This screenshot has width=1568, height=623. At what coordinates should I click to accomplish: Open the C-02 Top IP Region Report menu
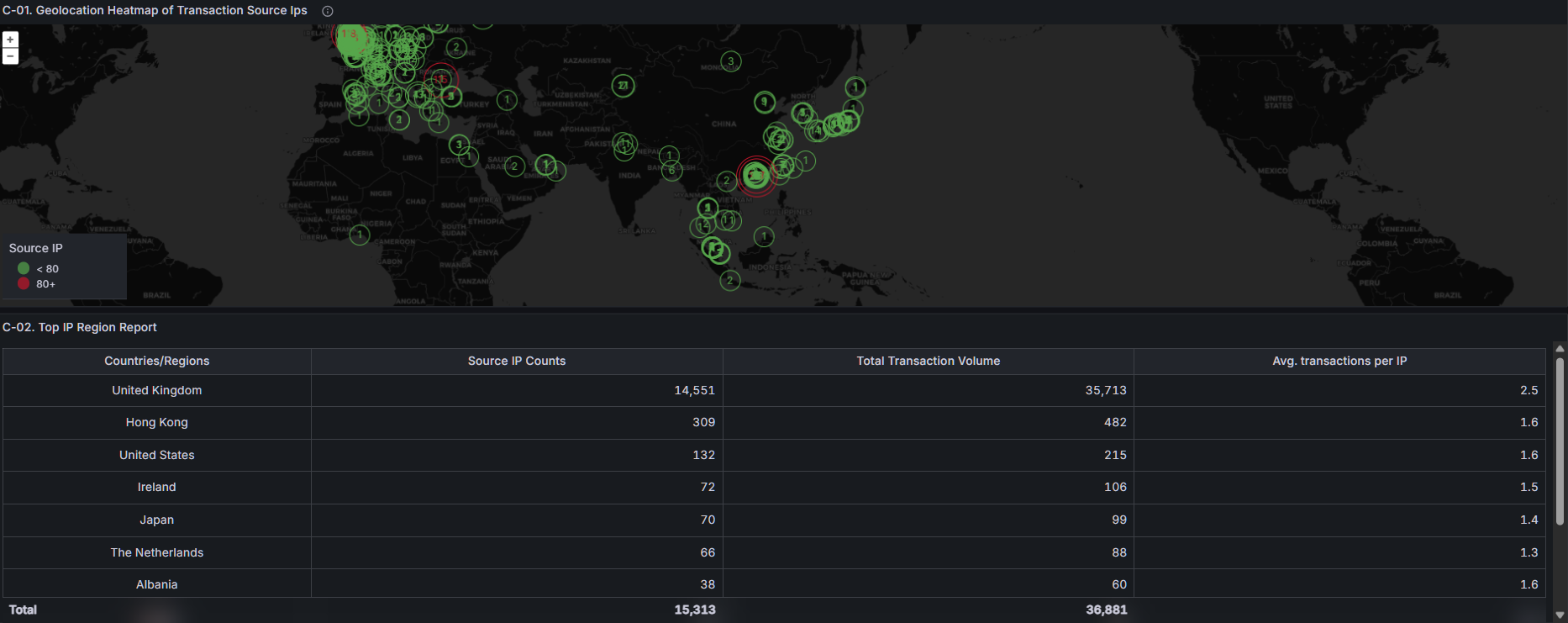[80, 327]
